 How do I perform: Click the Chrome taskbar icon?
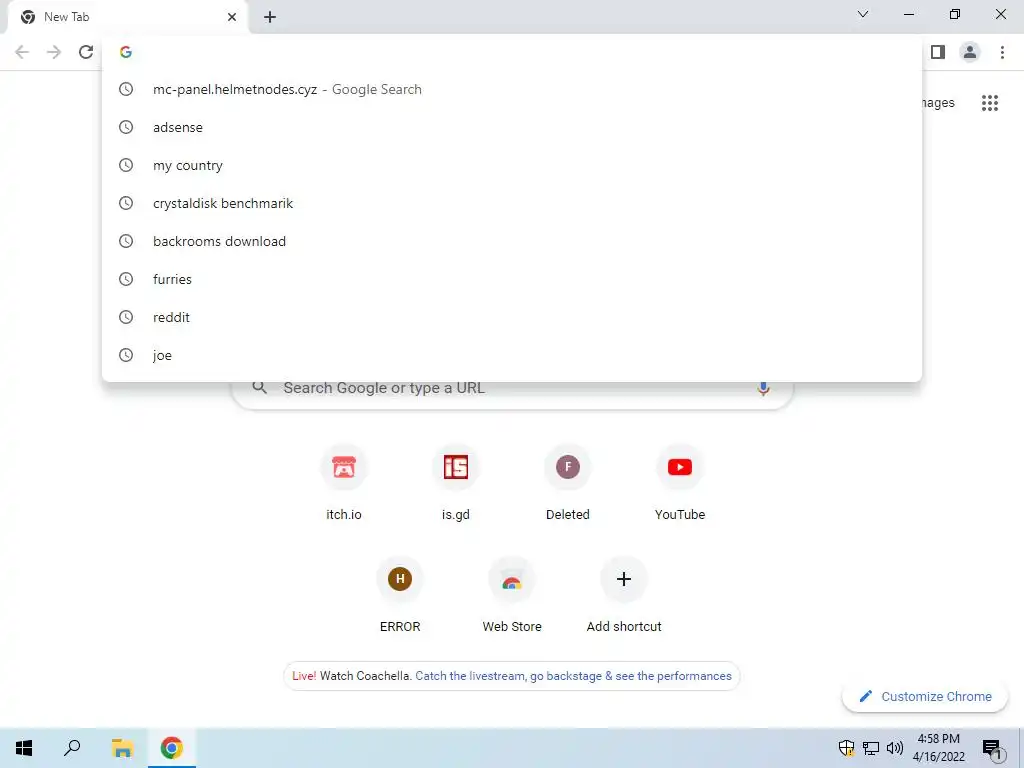point(172,748)
